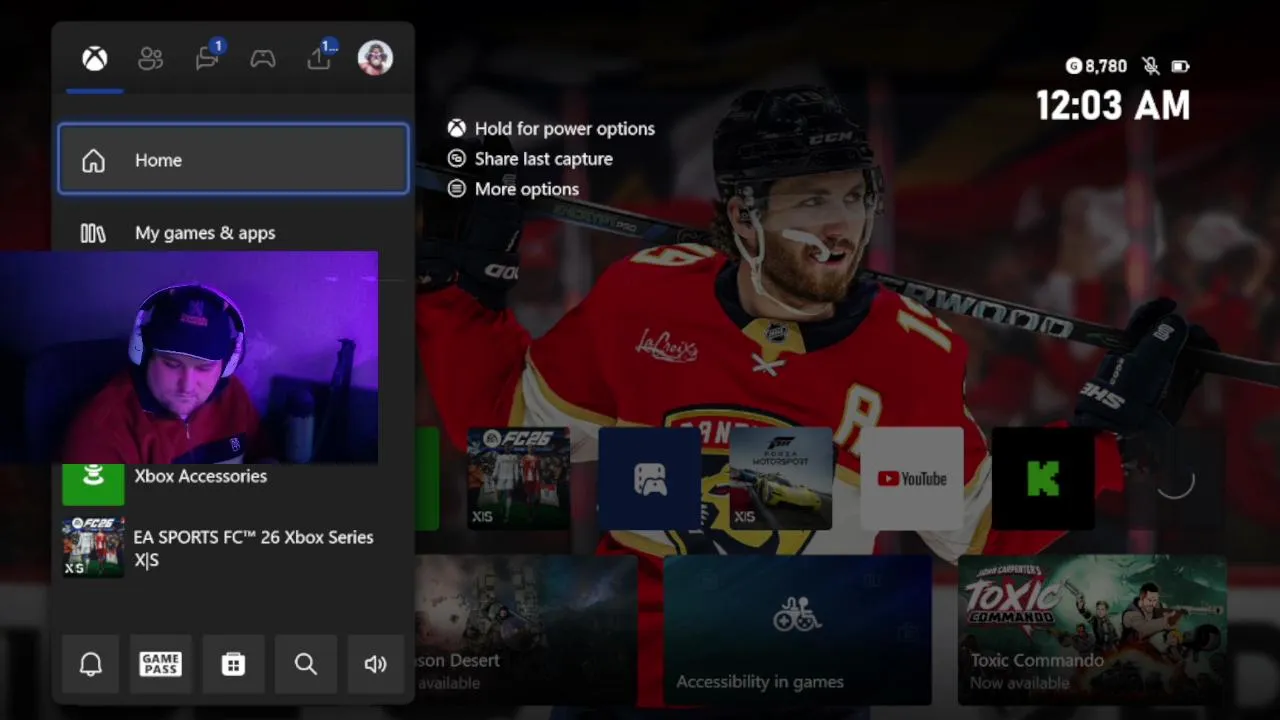Click the Gamerscore 8,780 indicator
The image size is (1280, 720).
(x=1097, y=66)
